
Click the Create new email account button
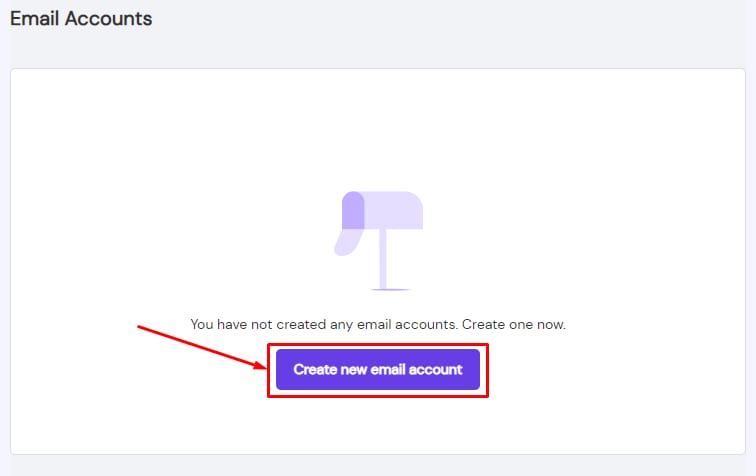(377, 369)
